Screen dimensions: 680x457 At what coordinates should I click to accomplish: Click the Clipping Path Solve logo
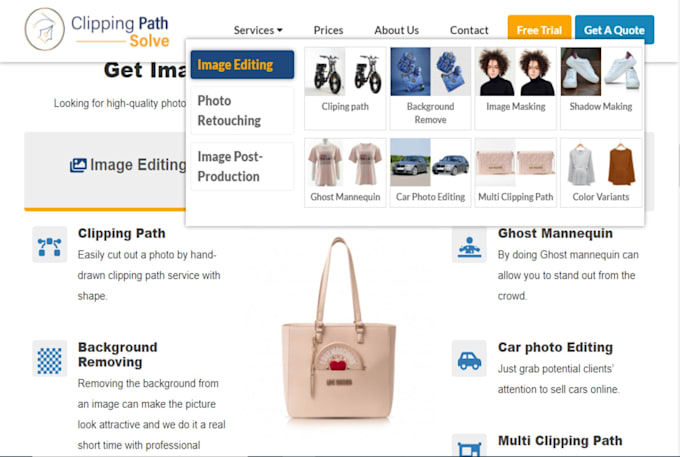coord(97,29)
